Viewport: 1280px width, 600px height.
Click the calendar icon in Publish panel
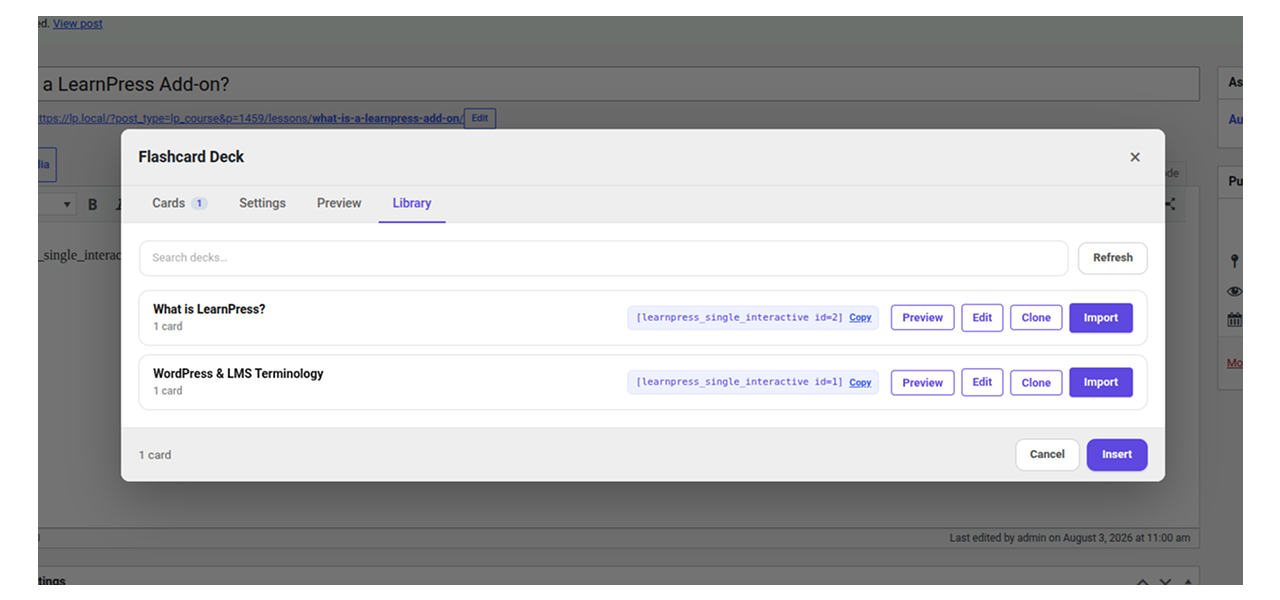click(1235, 320)
